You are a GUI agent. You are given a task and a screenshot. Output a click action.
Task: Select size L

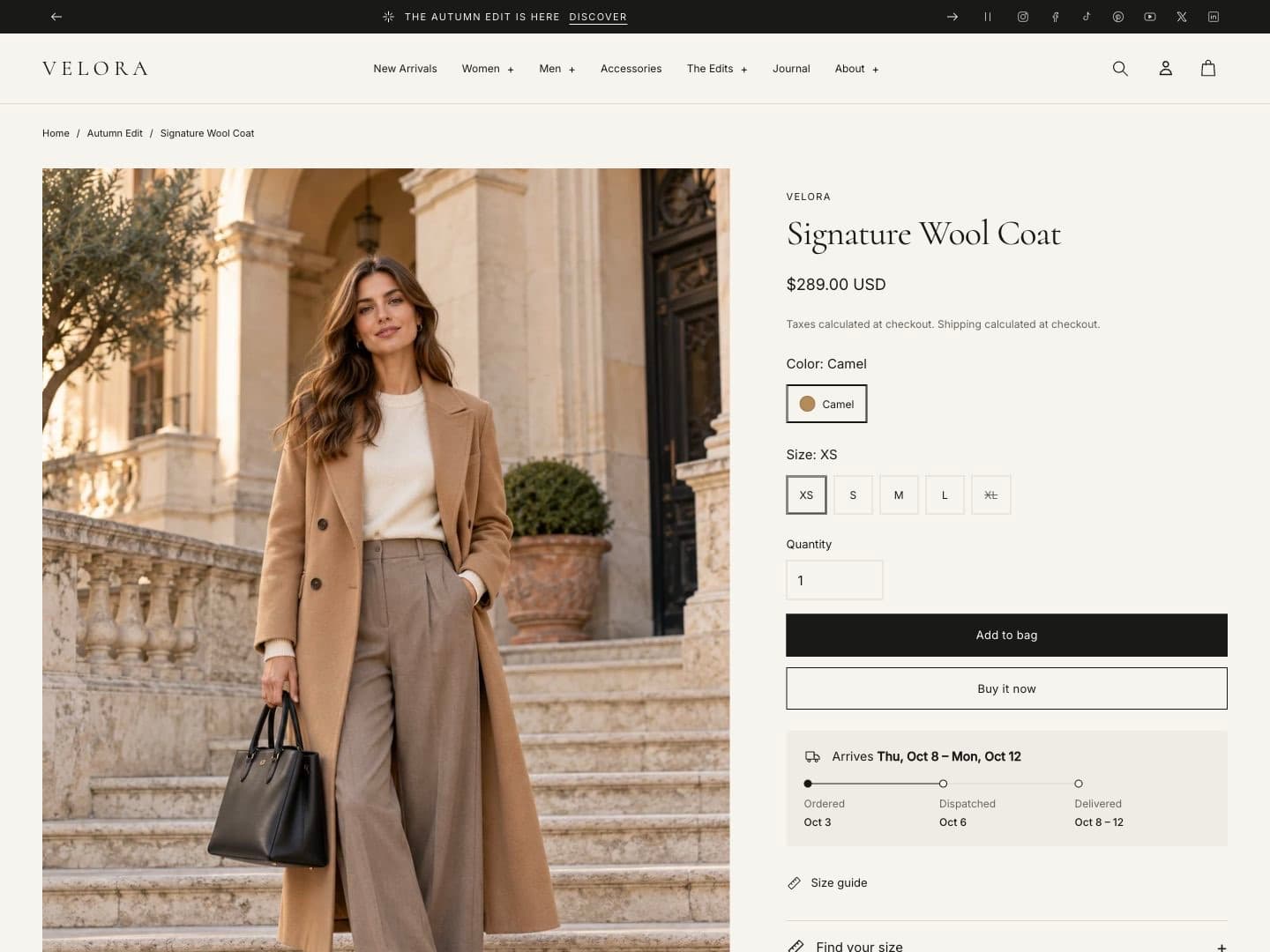coord(945,495)
